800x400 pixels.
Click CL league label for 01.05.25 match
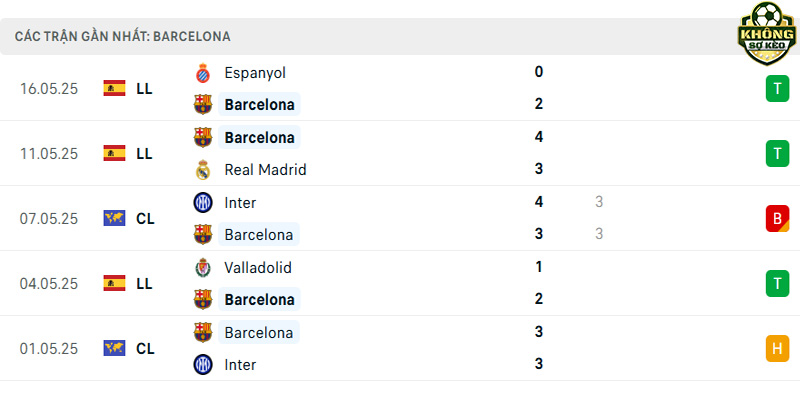[x=145, y=348]
